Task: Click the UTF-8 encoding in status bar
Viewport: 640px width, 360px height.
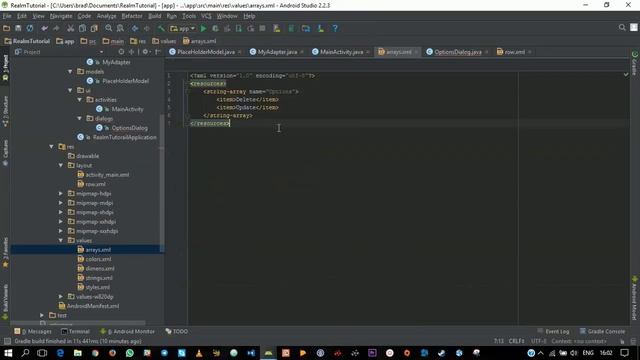Action: 539,342
